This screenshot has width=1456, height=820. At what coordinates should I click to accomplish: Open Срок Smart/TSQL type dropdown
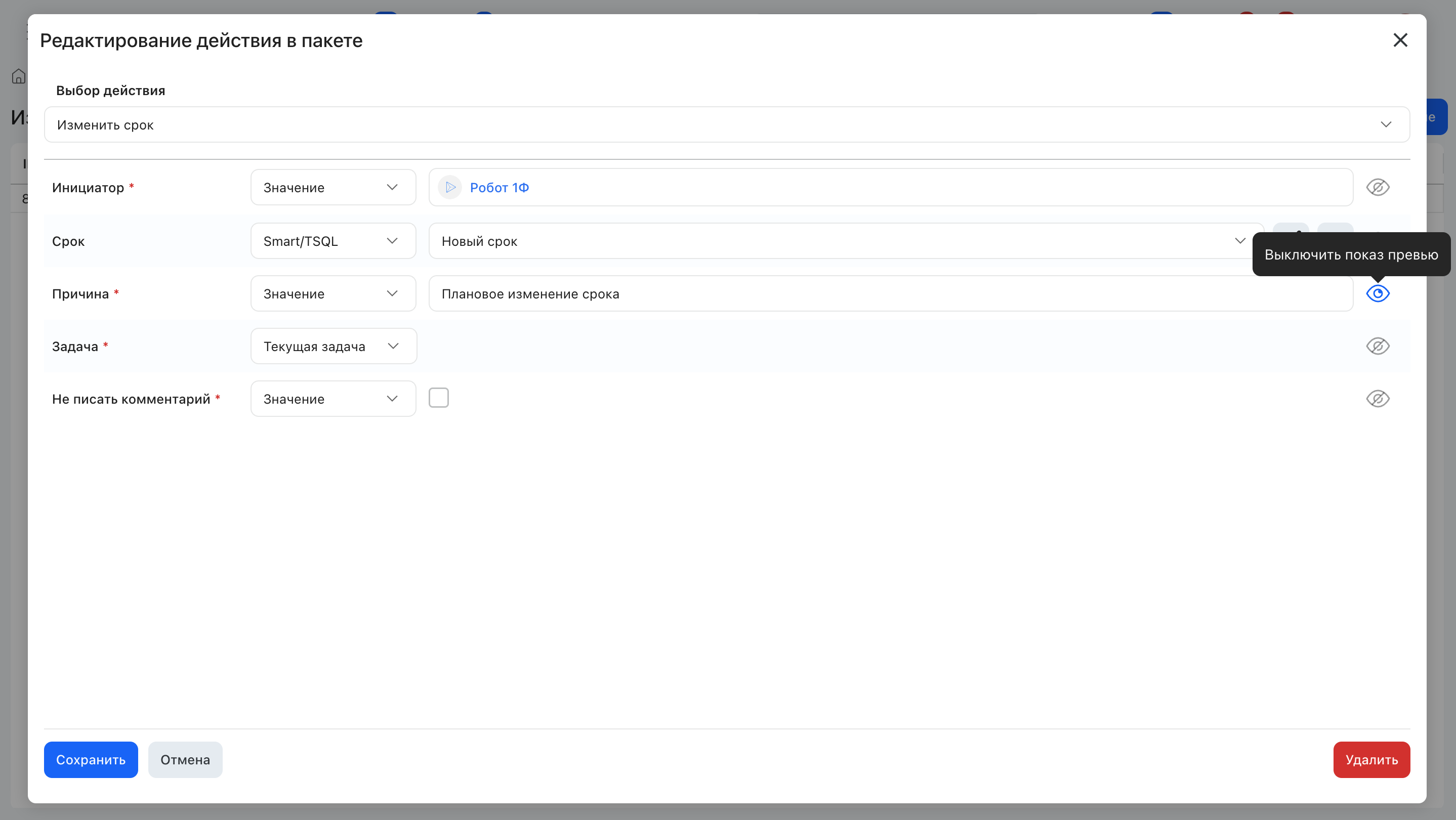tap(333, 241)
